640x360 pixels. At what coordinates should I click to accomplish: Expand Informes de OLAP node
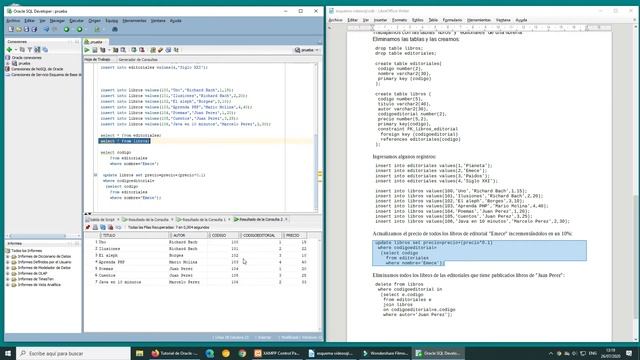pos(8,273)
